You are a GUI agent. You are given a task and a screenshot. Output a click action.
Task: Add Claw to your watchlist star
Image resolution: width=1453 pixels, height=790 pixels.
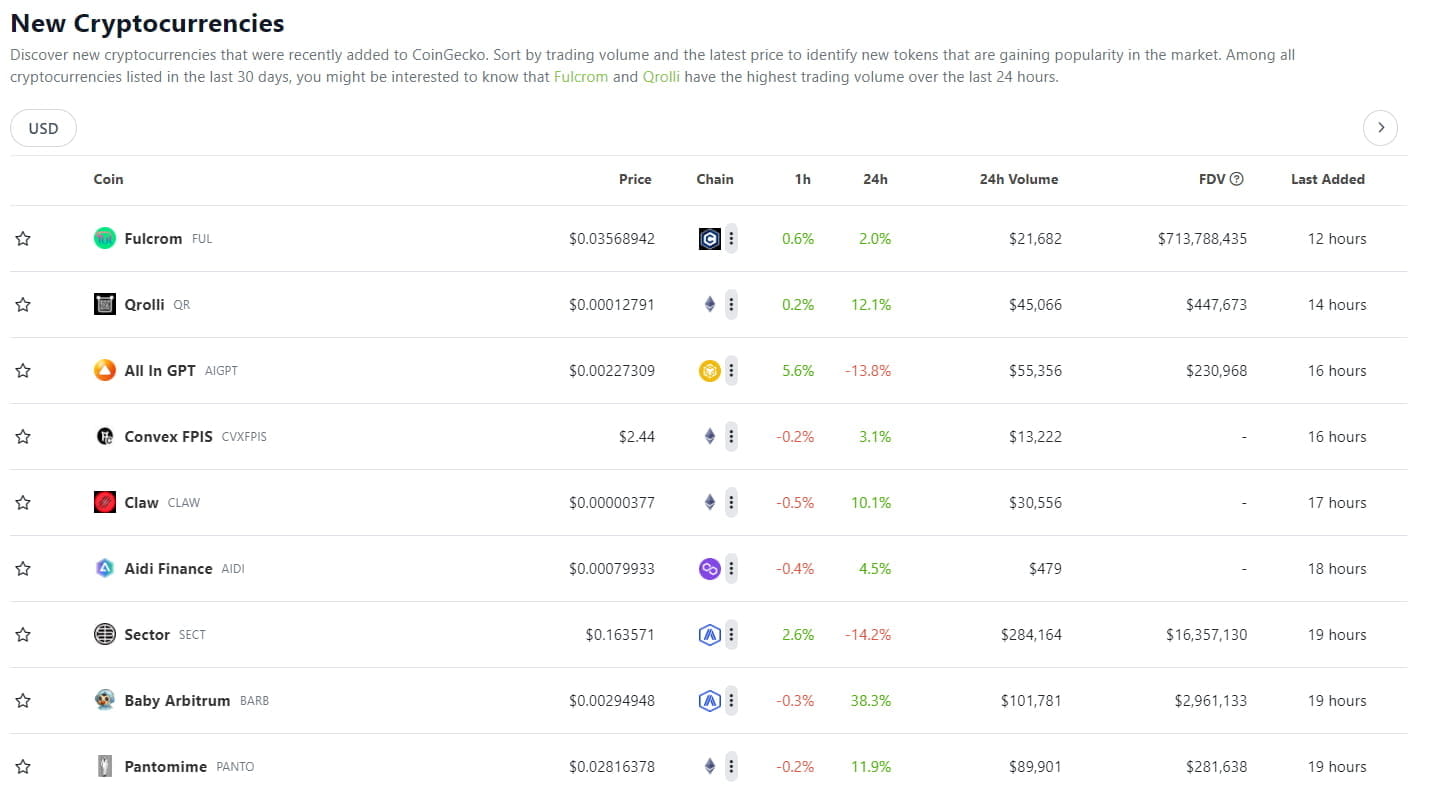[22, 502]
